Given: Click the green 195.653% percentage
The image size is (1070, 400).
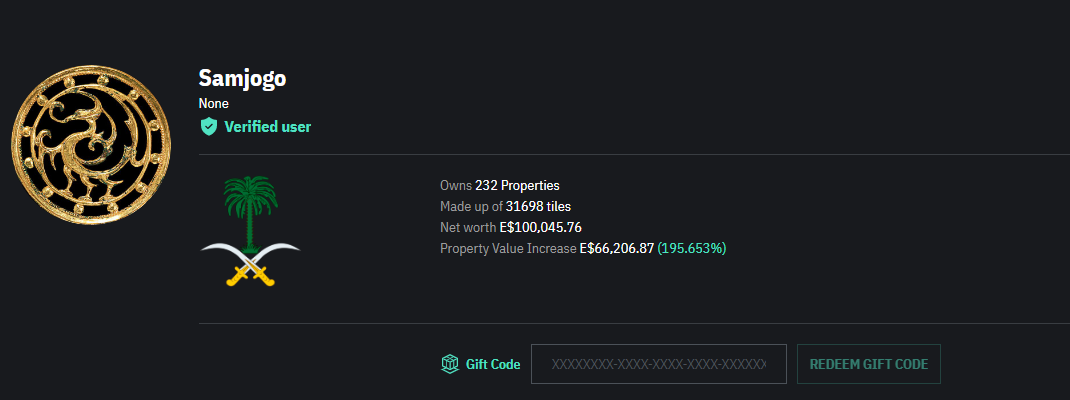Looking at the screenshot, I should [692, 248].
